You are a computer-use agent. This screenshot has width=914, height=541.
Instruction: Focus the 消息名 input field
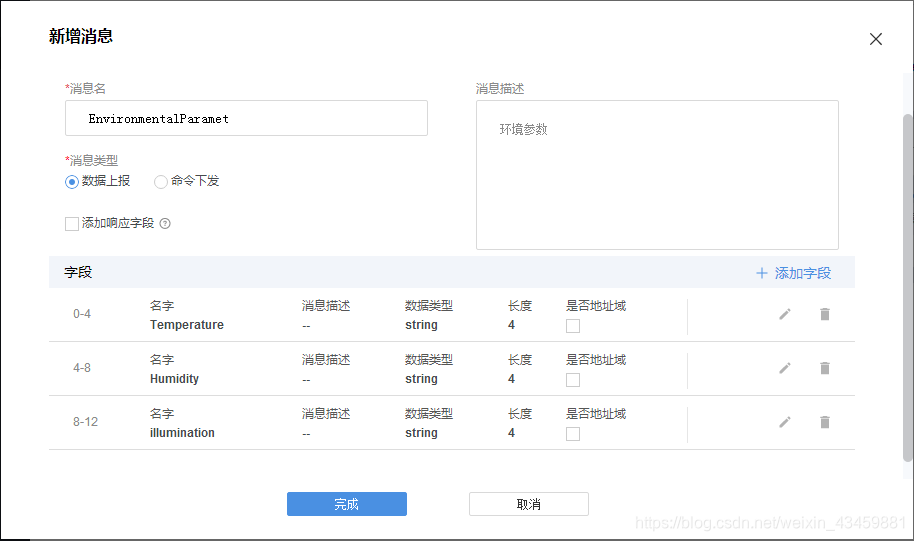246,118
